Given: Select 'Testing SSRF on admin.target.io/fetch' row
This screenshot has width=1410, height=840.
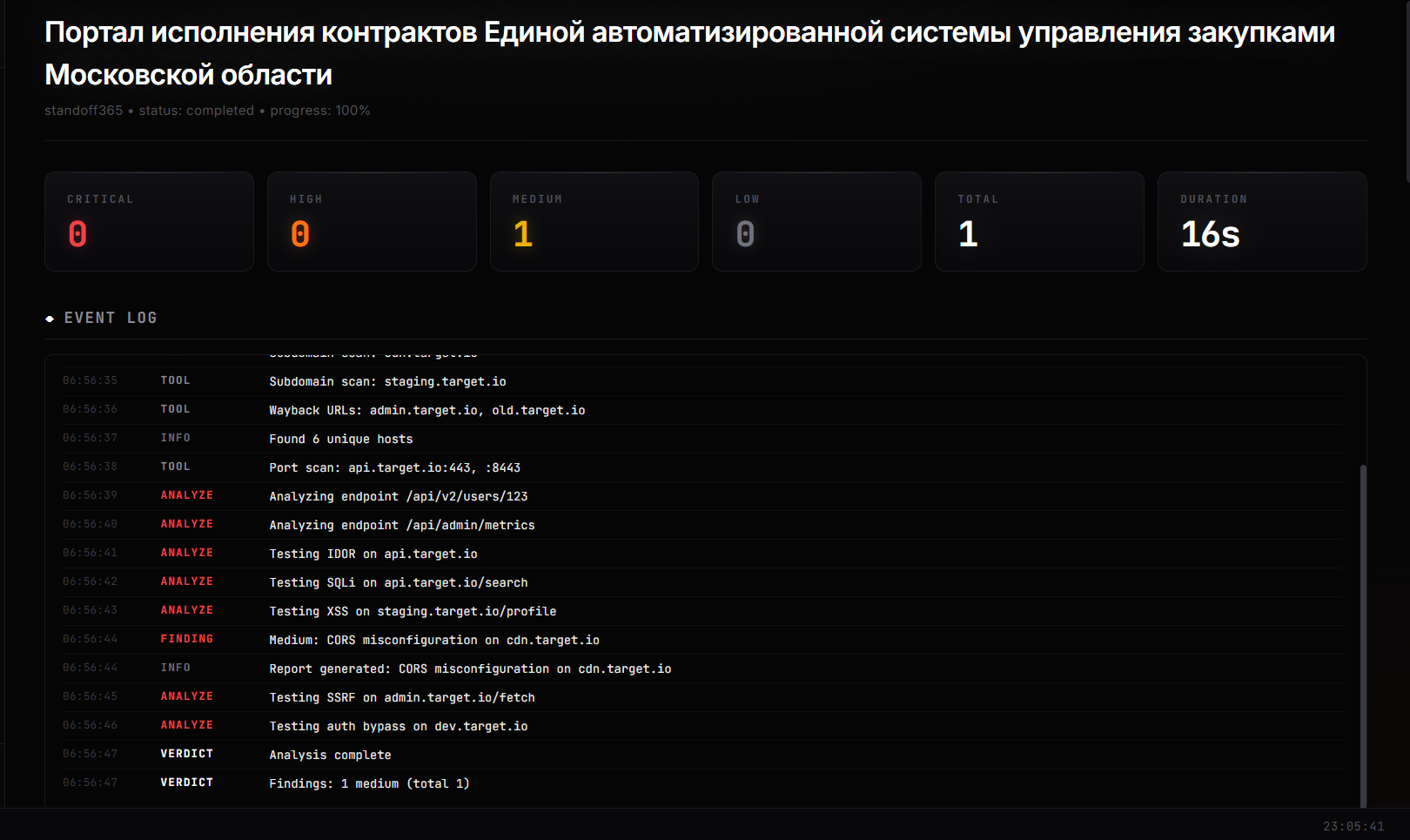Looking at the screenshot, I should pos(702,697).
